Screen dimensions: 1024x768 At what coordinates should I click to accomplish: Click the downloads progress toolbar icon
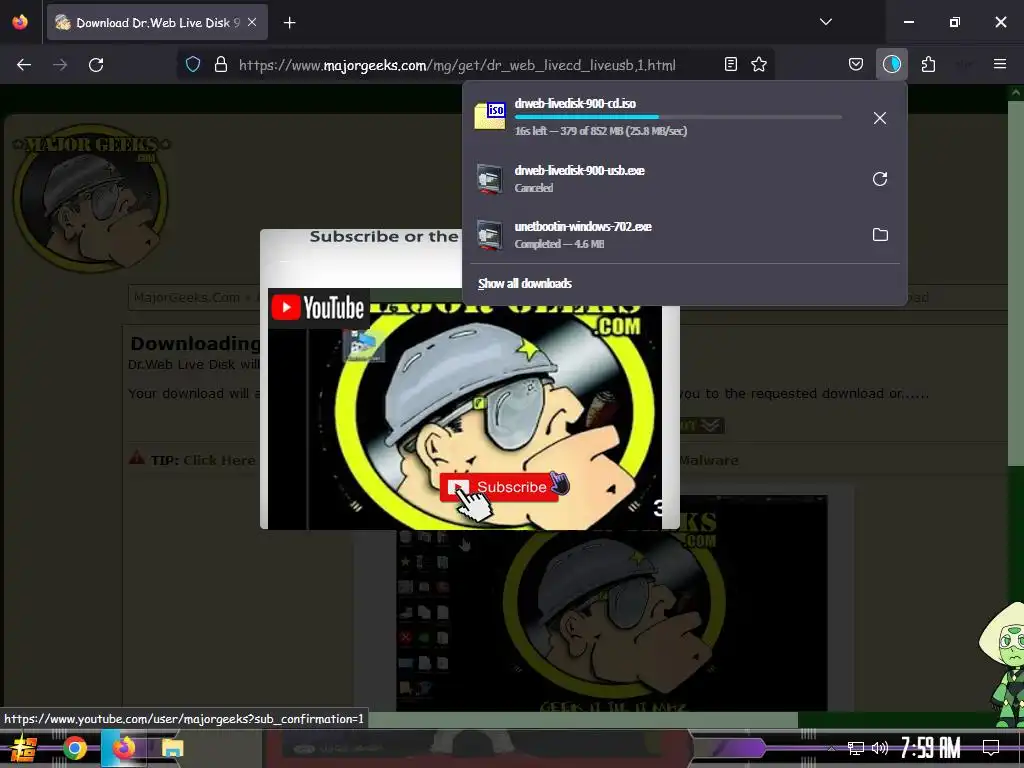891,64
